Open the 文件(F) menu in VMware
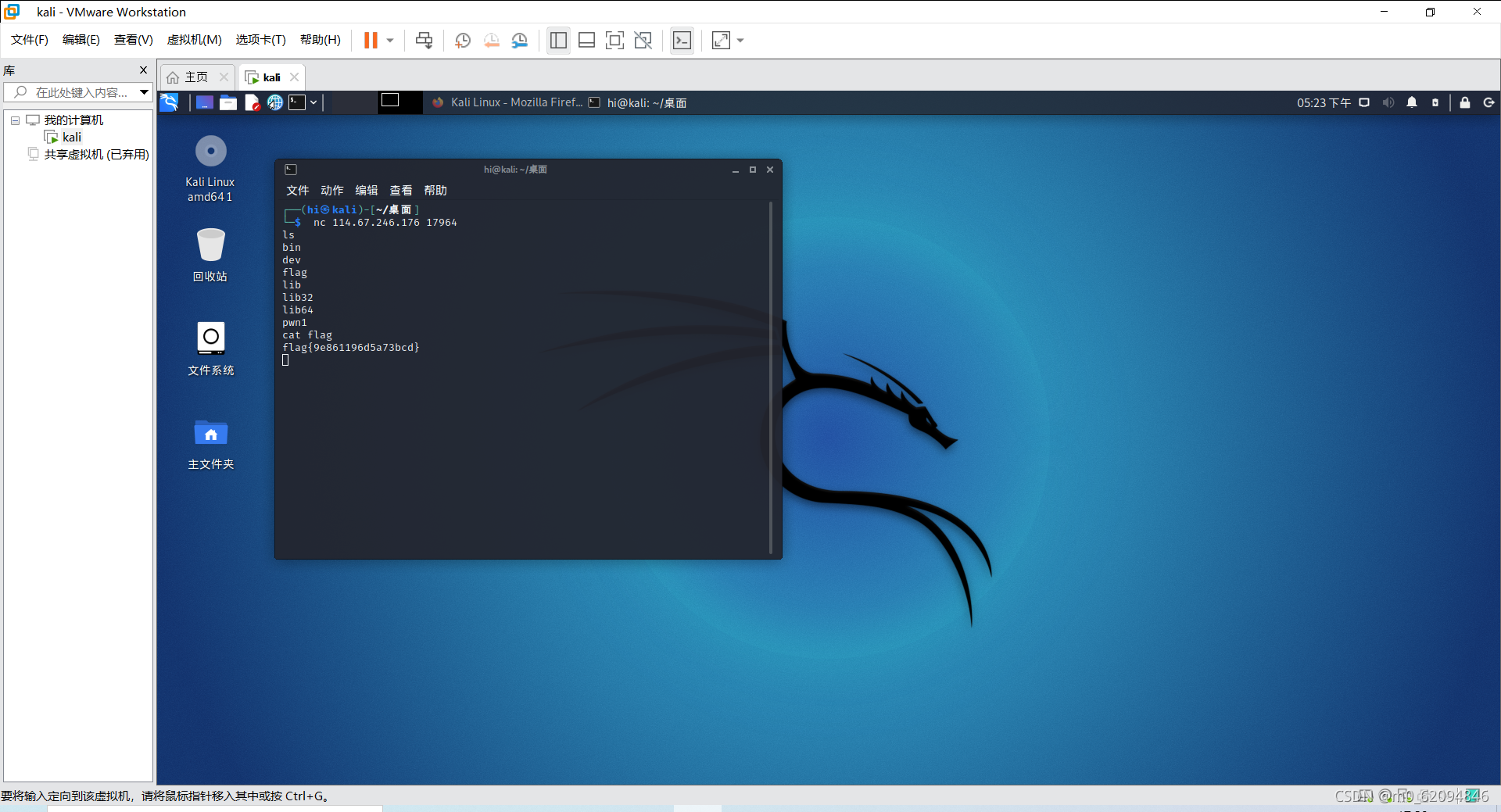 (x=30, y=40)
